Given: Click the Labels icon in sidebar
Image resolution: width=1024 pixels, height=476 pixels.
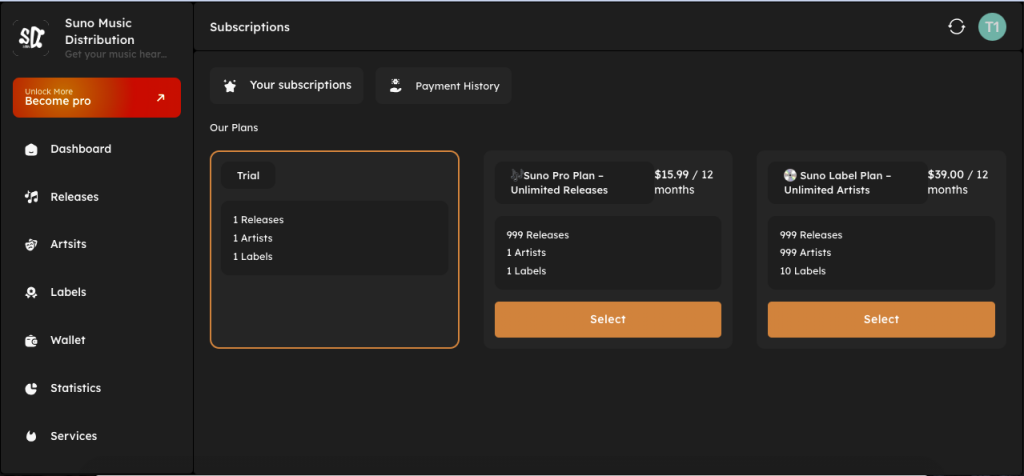Looking at the screenshot, I should (31, 293).
